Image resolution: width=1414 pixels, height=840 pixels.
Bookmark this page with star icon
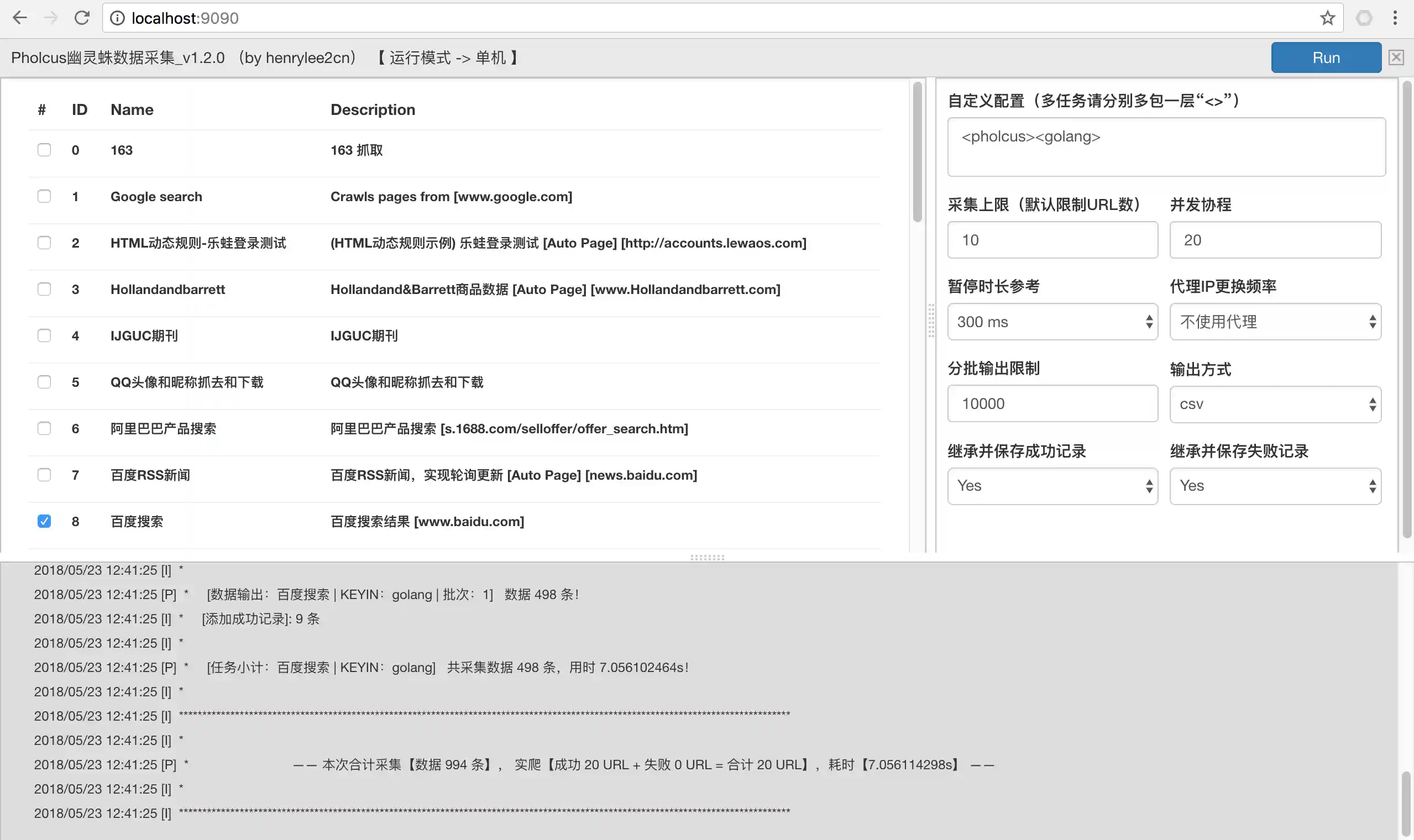(1327, 18)
